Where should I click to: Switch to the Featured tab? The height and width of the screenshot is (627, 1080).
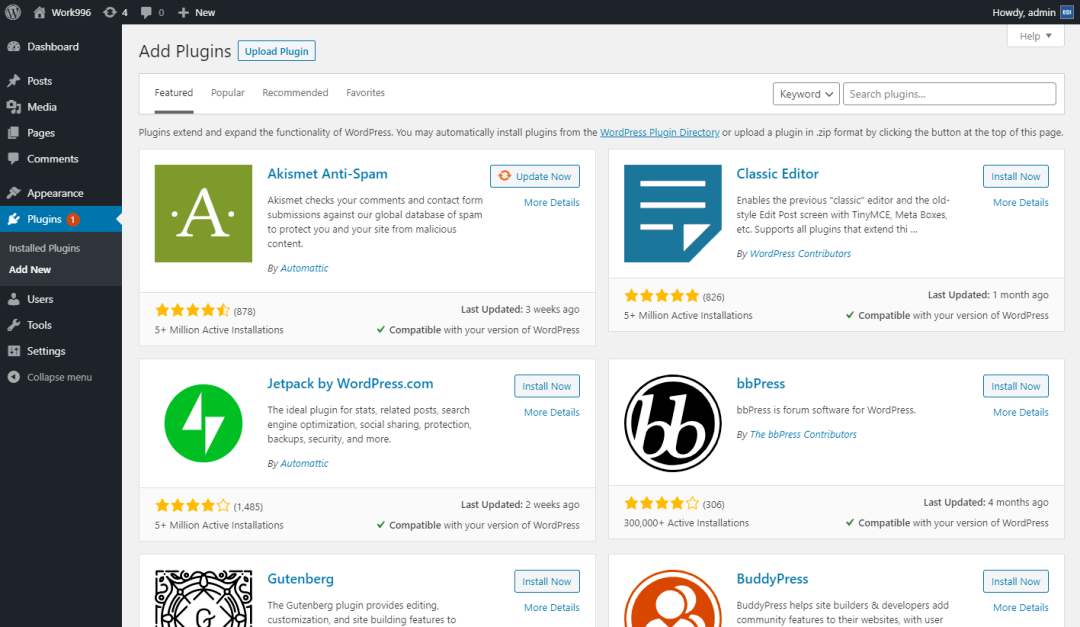tap(174, 92)
